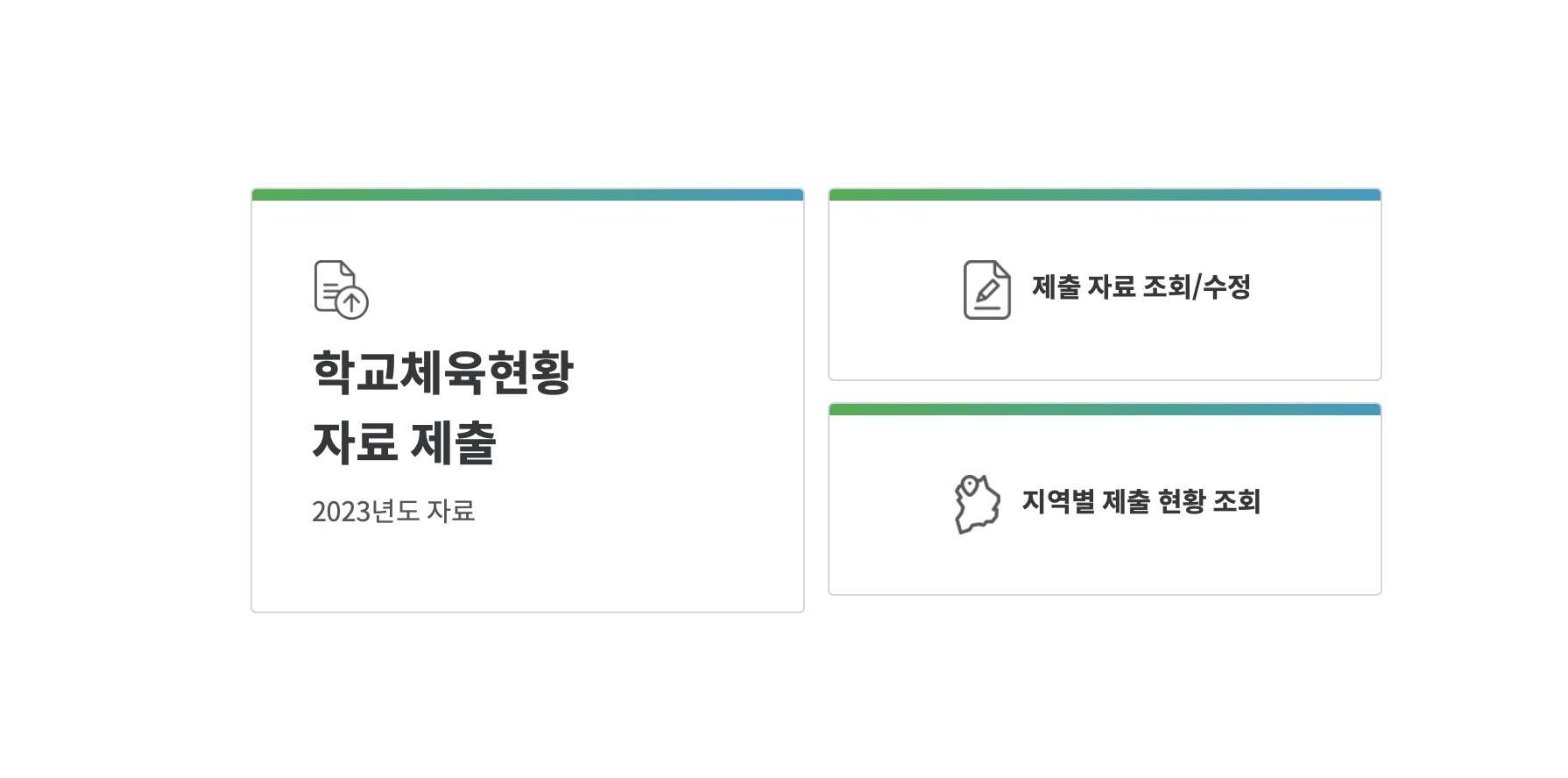Image resolution: width=1568 pixels, height=778 pixels.
Task: Open the 학교체육현황 자료 제출 card
Action: (x=526, y=400)
